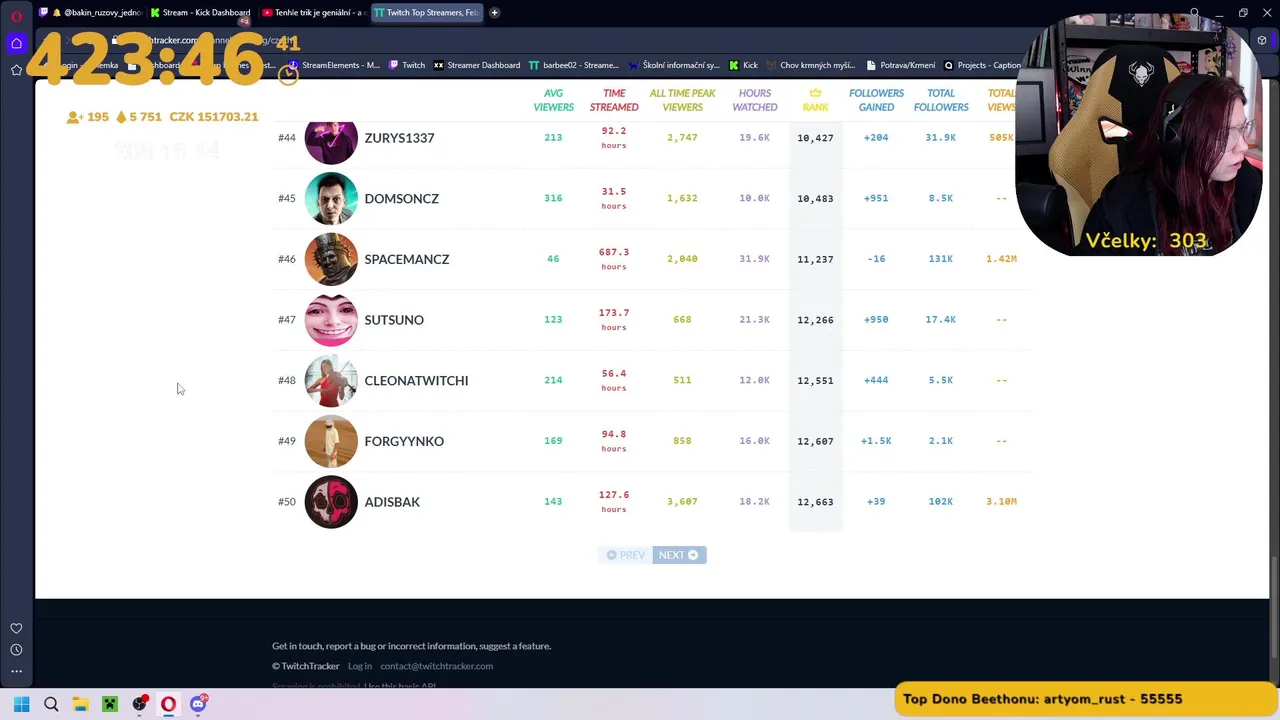Click the crown Rank column icon

click(x=815, y=93)
